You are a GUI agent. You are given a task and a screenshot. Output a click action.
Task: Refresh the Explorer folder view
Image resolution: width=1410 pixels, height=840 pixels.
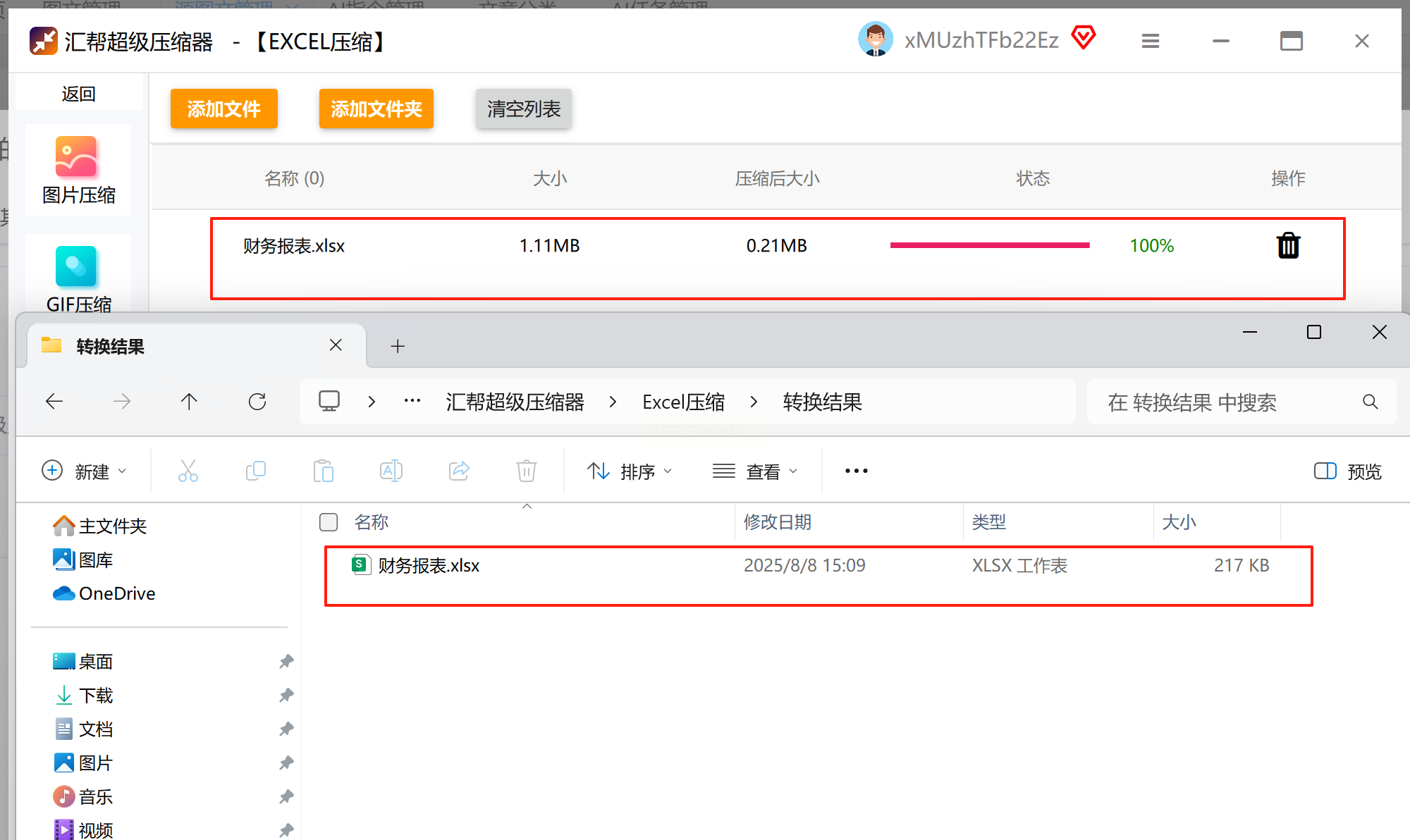pyautogui.click(x=257, y=402)
